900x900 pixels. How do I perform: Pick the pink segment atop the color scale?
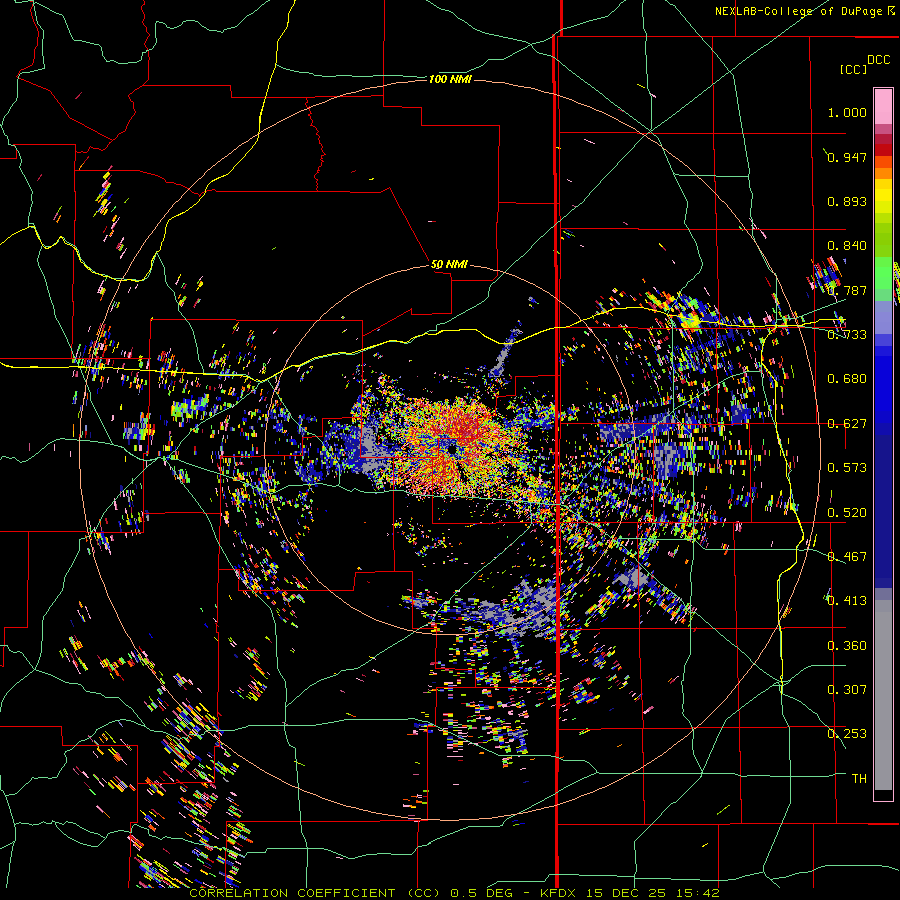tap(883, 106)
